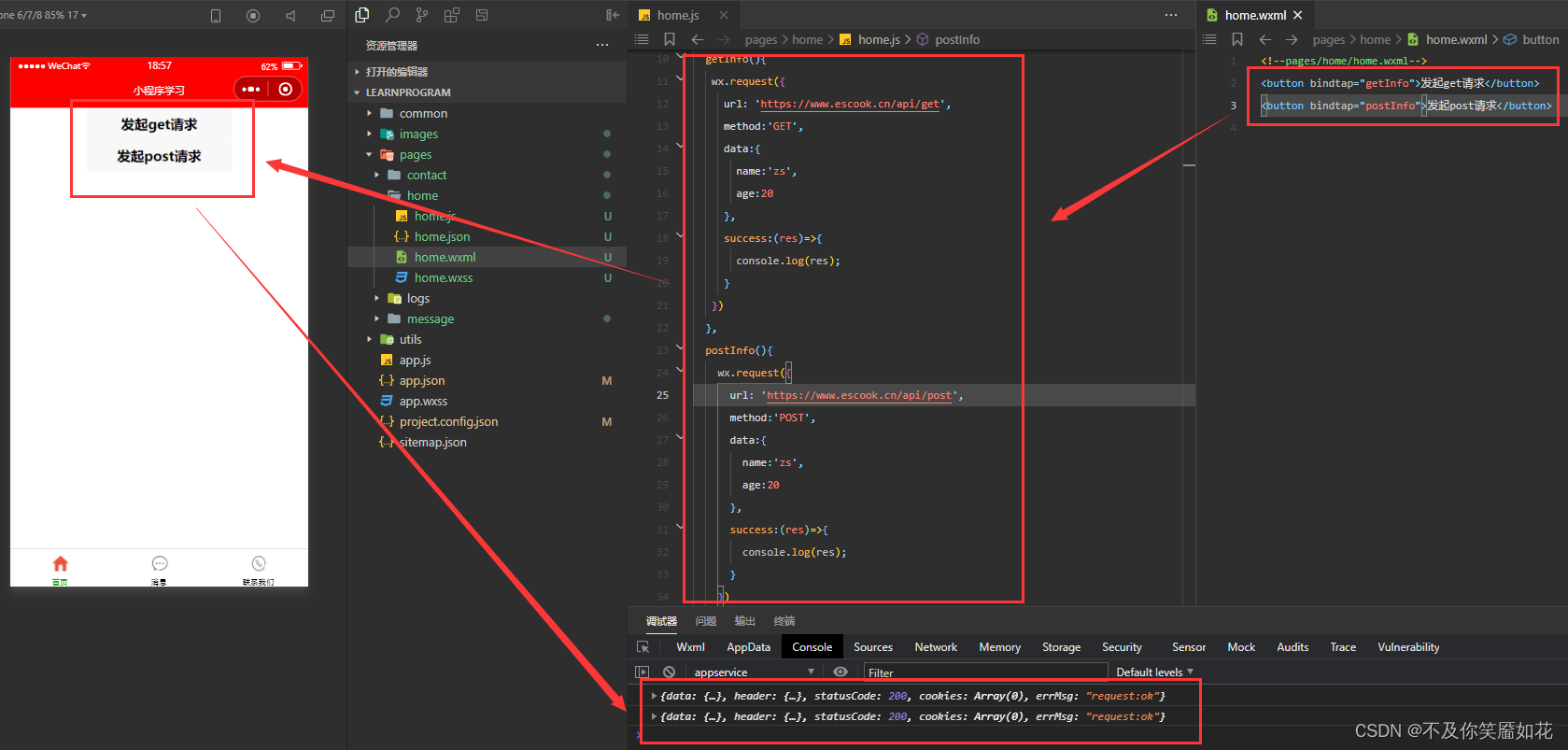This screenshot has width=1568, height=750.
Task: Click the api/post URL link in code
Action: point(859,395)
